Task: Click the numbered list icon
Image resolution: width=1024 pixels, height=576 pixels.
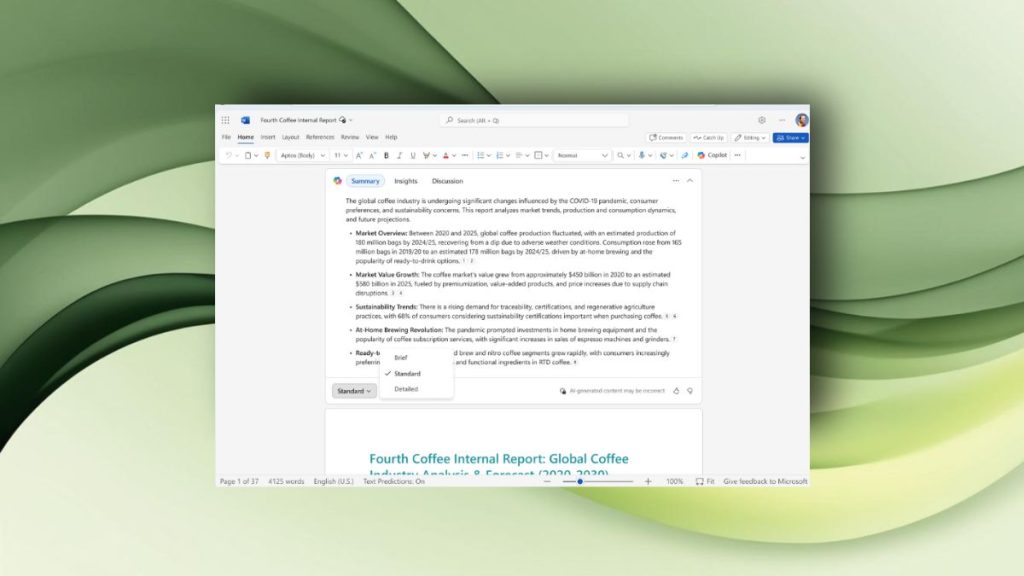Action: coord(500,155)
